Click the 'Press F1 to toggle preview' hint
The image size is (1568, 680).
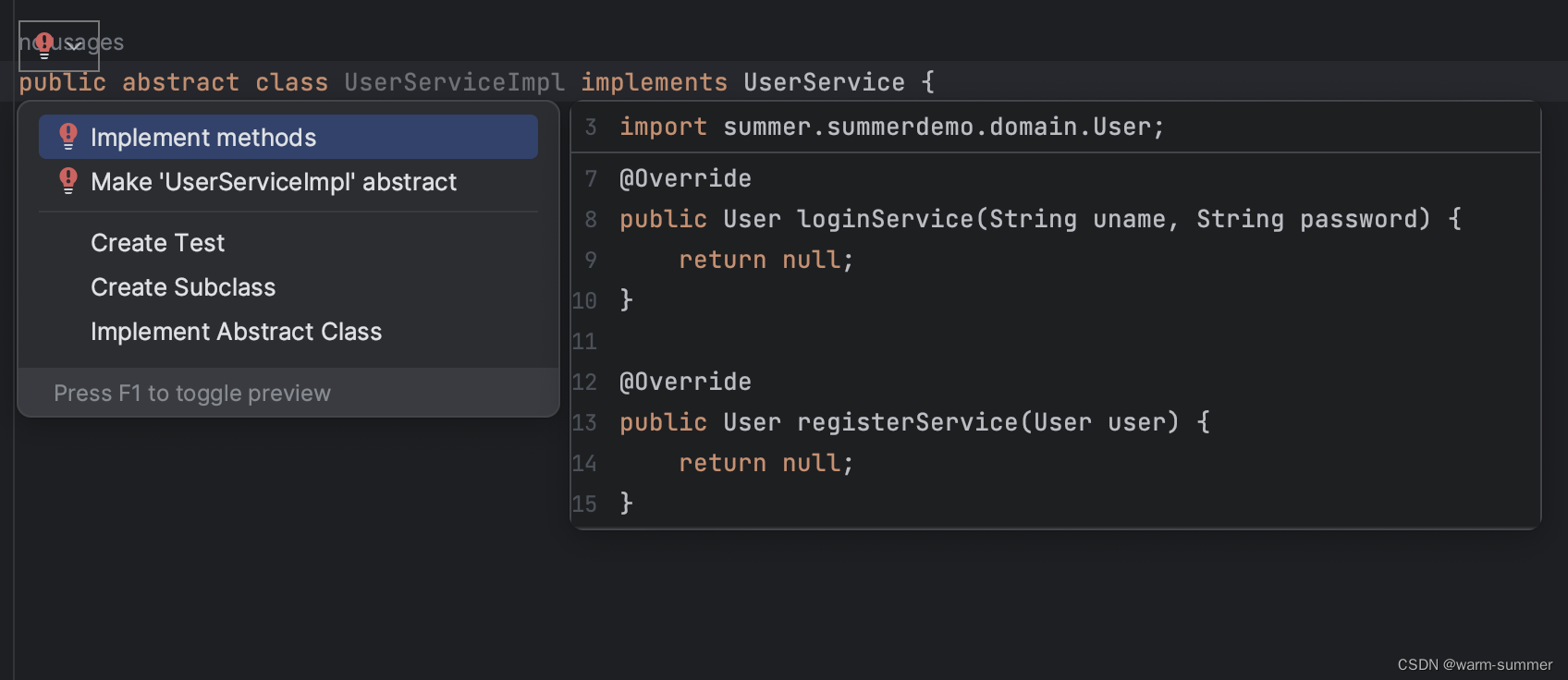192,394
